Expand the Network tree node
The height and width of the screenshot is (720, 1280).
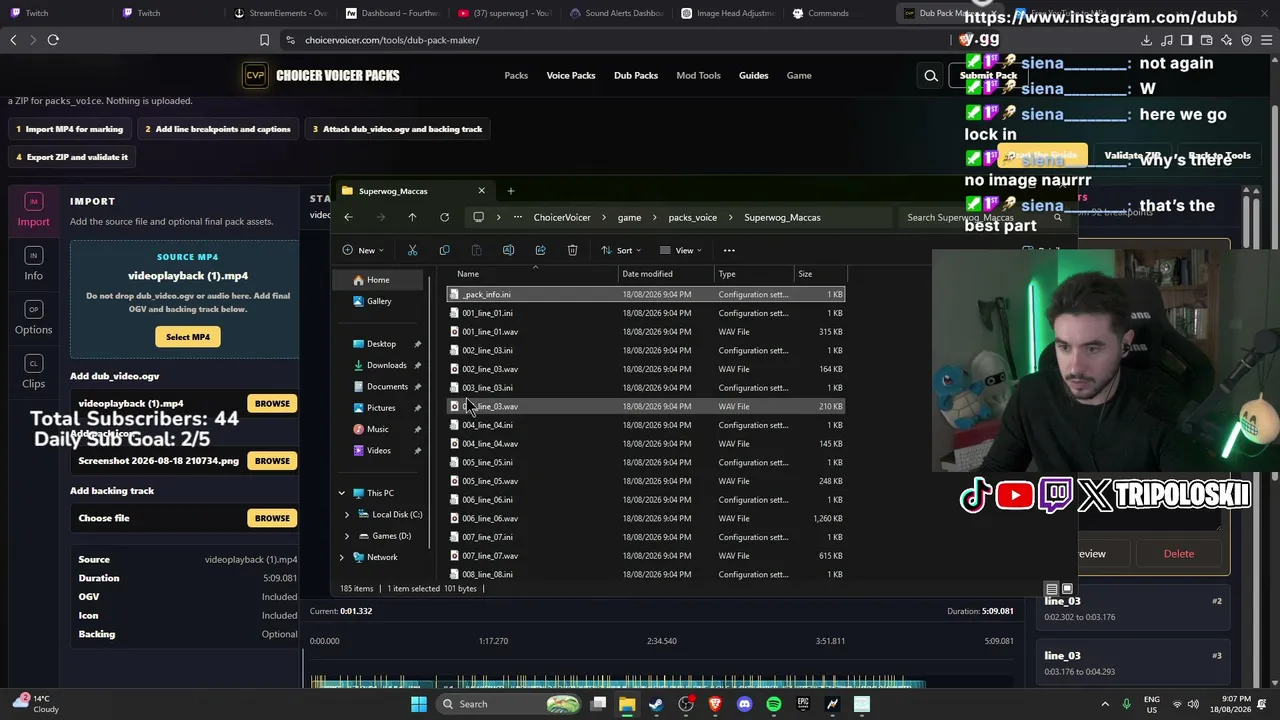click(342, 557)
